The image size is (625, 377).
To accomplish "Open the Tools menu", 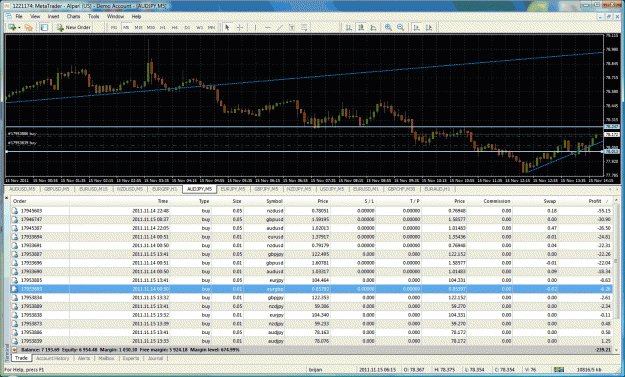I will pos(94,16).
